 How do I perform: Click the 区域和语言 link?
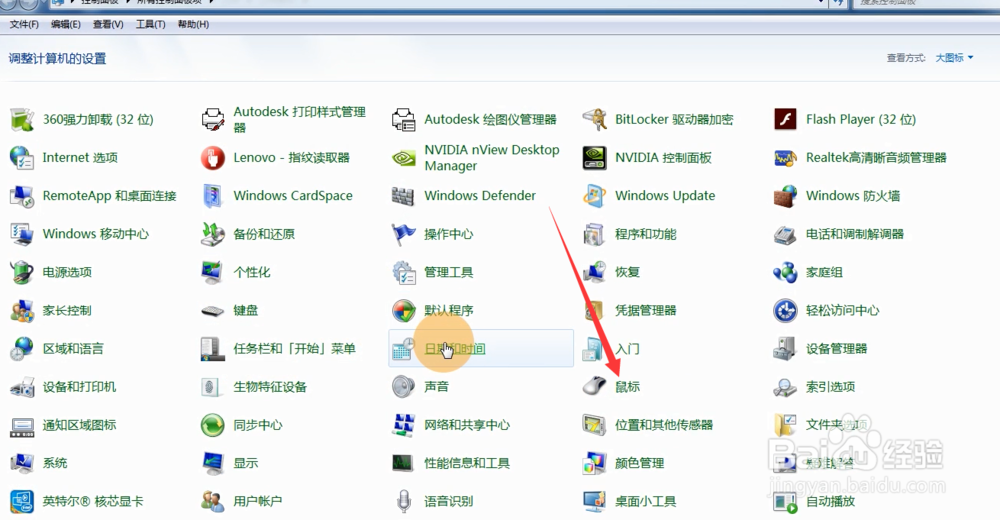[73, 349]
